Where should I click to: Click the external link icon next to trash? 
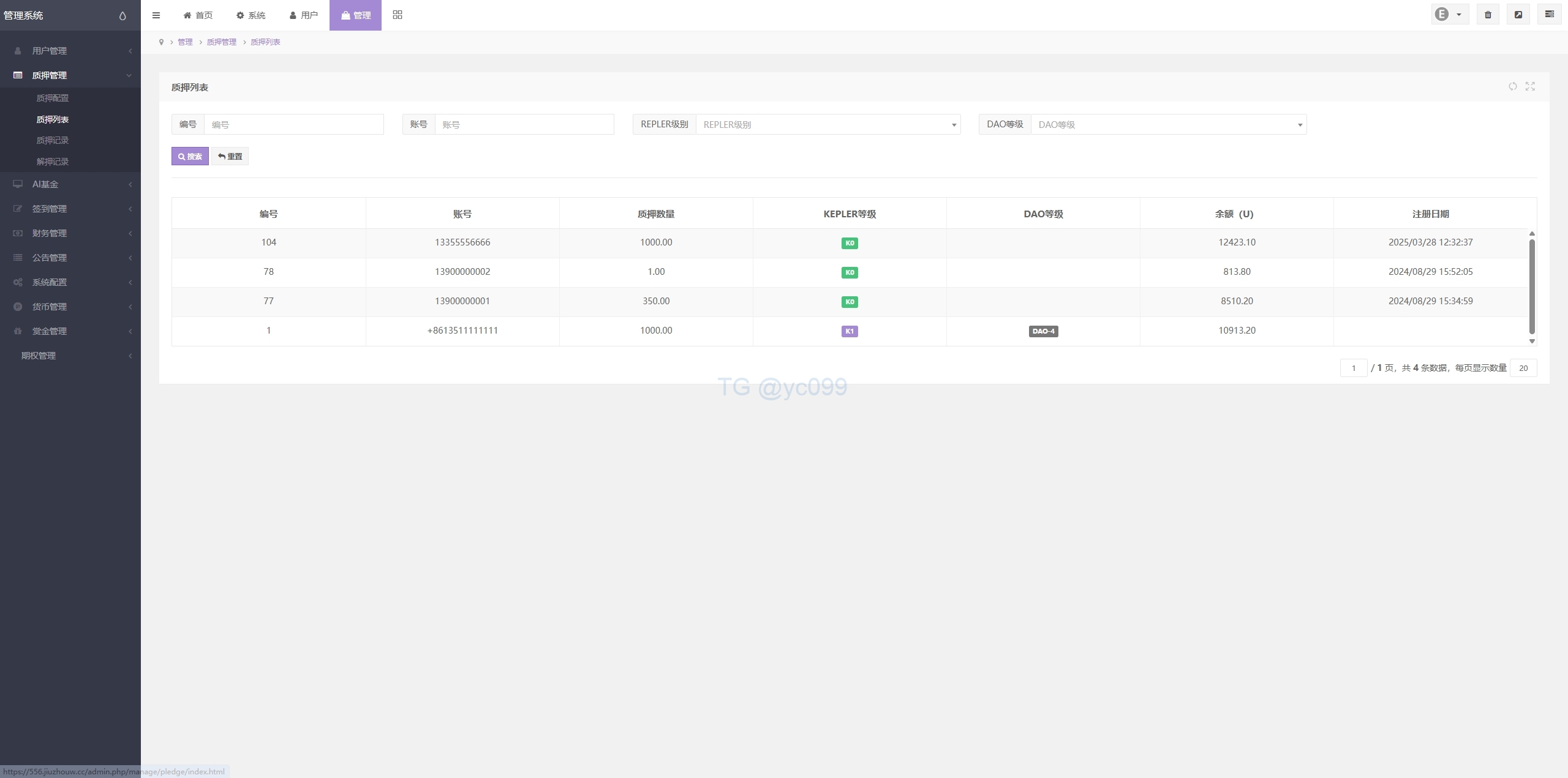[1518, 15]
